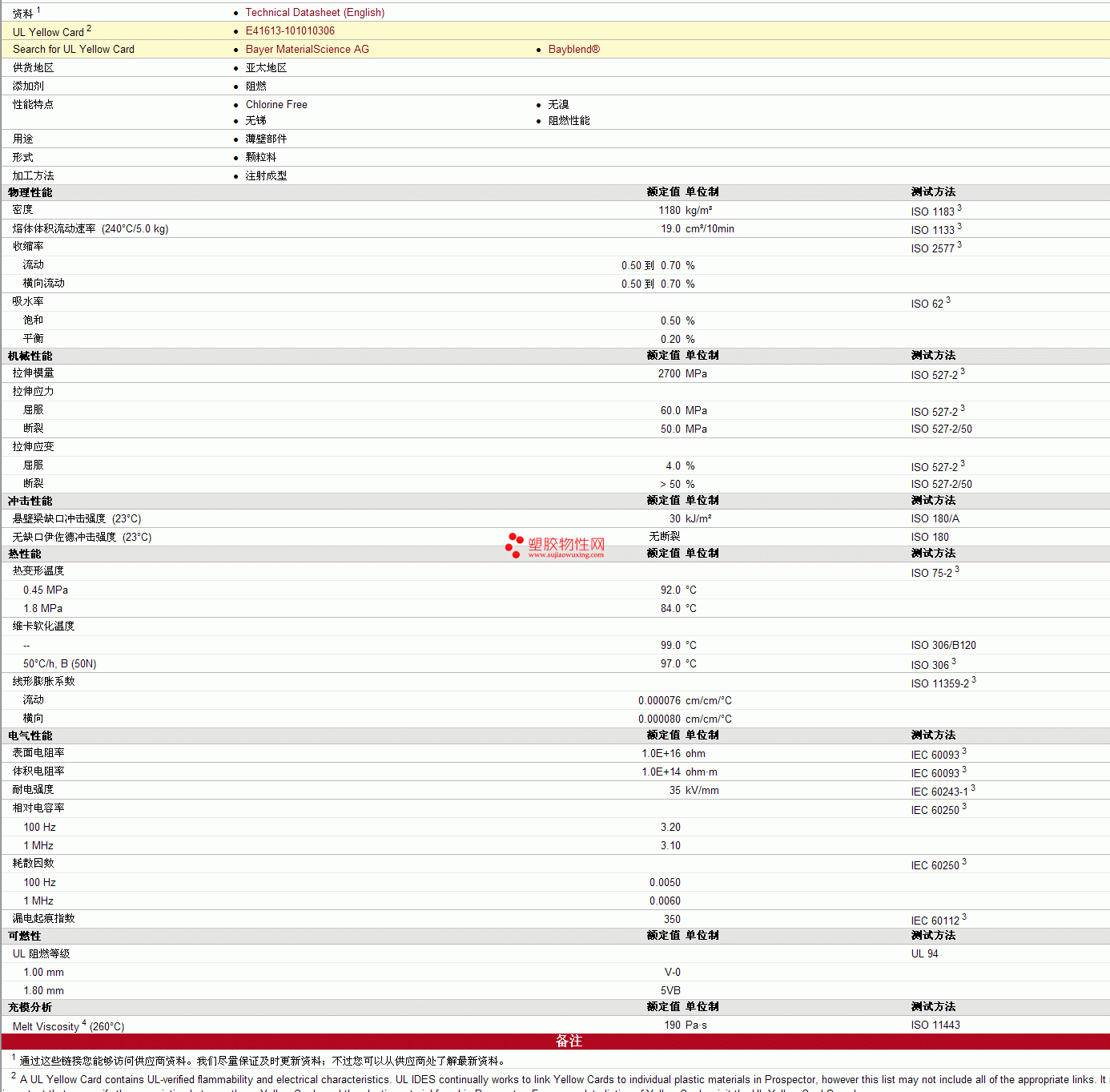Select the '注射成型' processing method value
The width and height of the screenshot is (1110, 1092).
click(266, 176)
